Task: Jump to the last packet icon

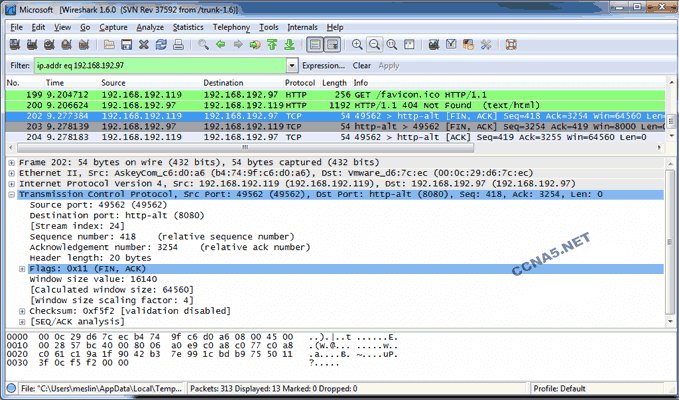Action: [x=289, y=45]
